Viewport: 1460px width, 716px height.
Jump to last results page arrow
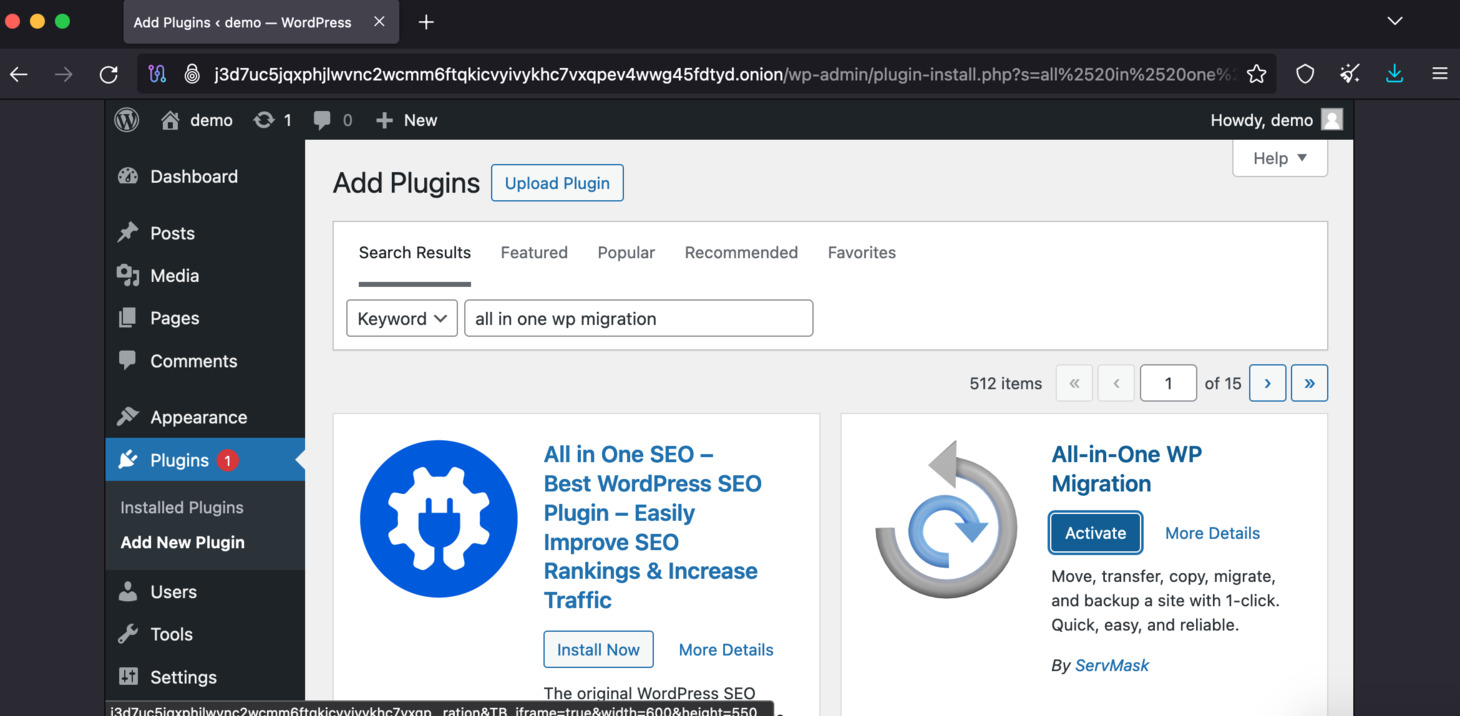(x=1309, y=383)
